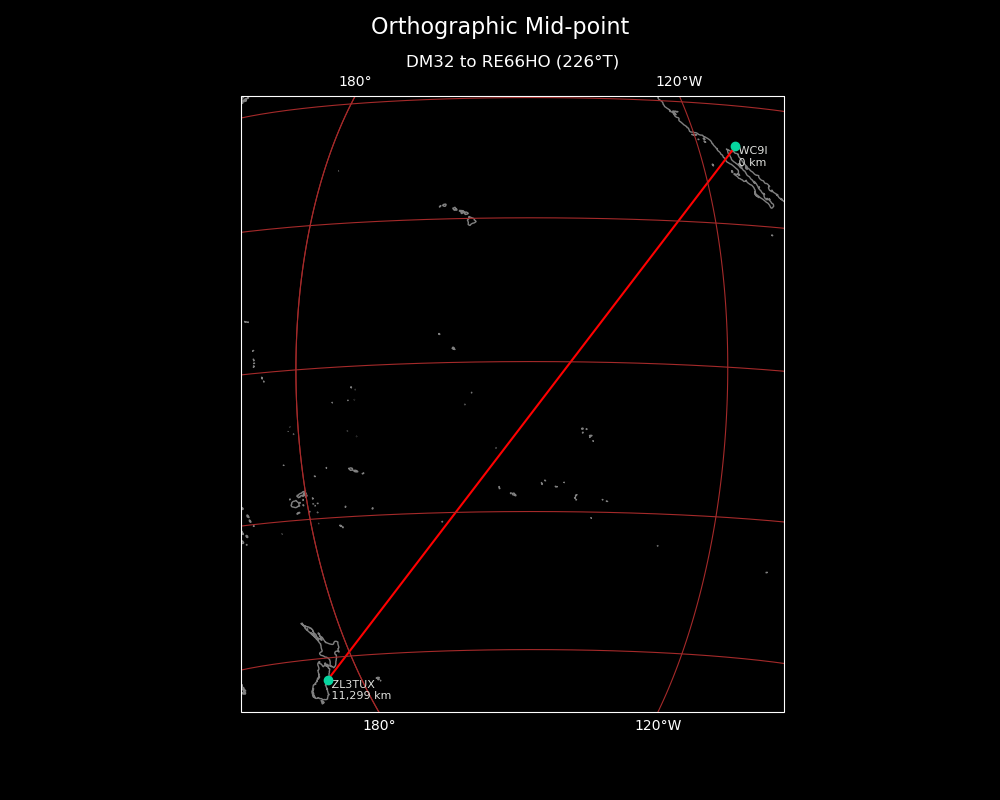Click Hawaii's Big Island outline
The height and width of the screenshot is (800, 1000).
[471, 221]
